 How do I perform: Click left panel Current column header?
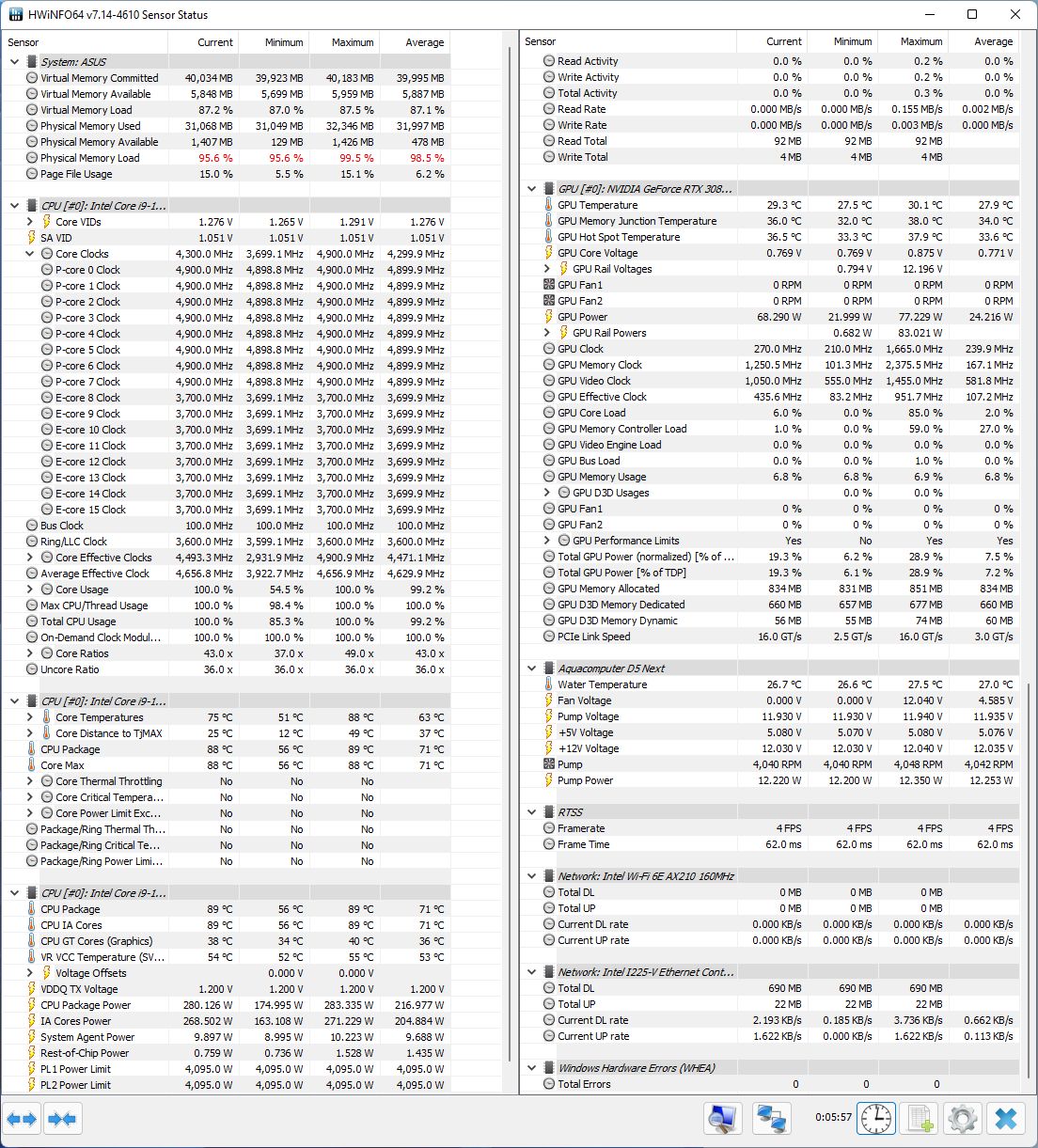point(203,42)
